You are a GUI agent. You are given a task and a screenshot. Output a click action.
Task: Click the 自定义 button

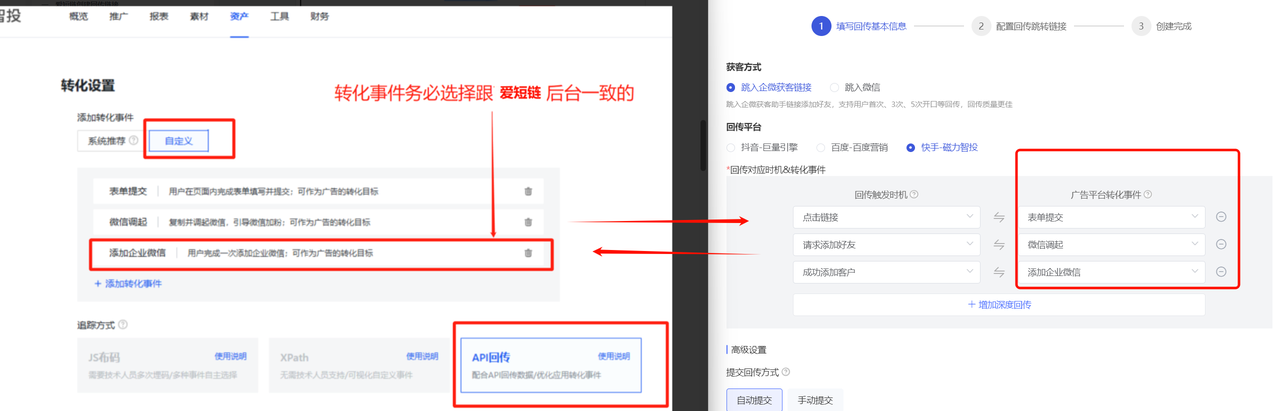179,141
